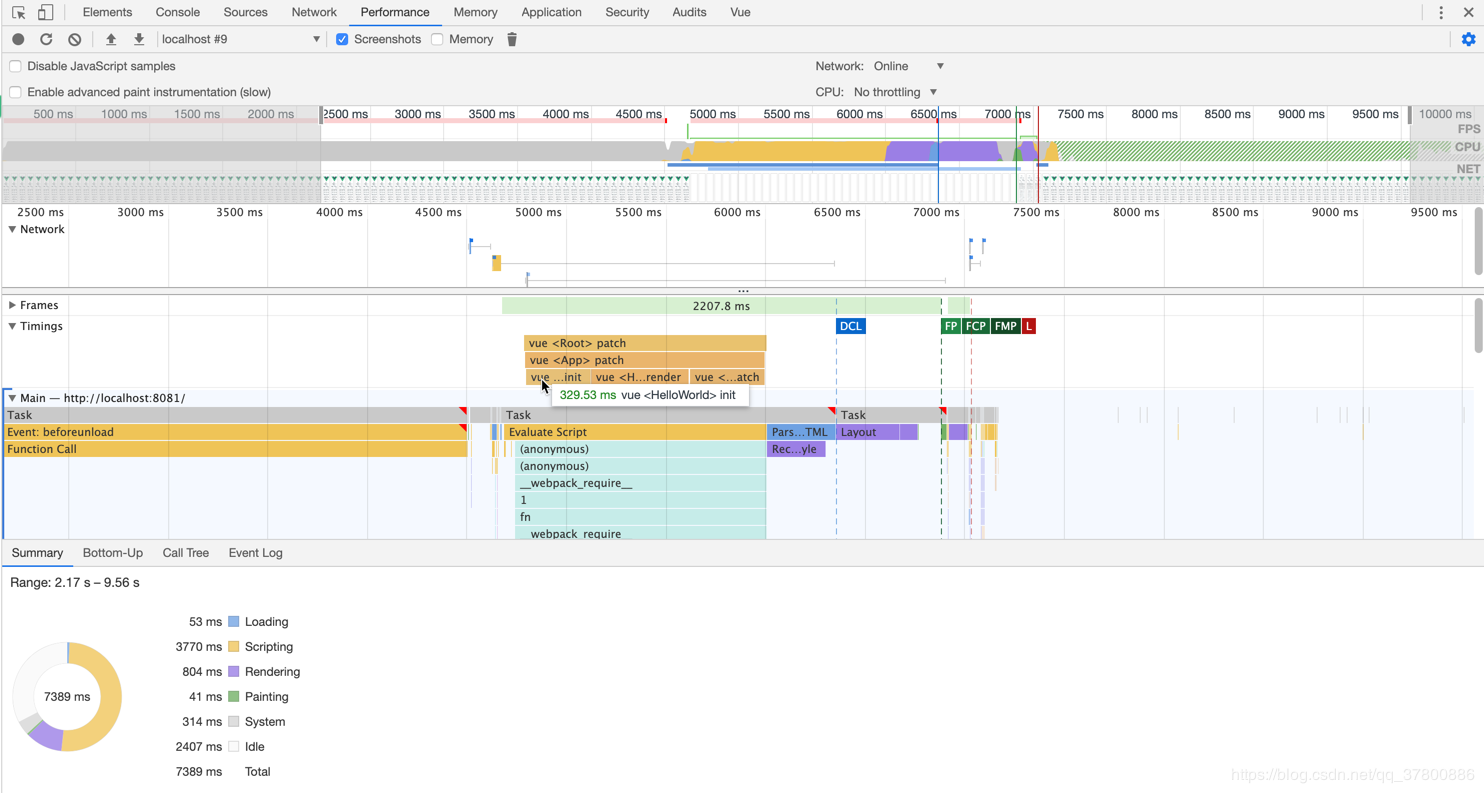Start recording with the Record button
1484x793 pixels.
(x=18, y=39)
